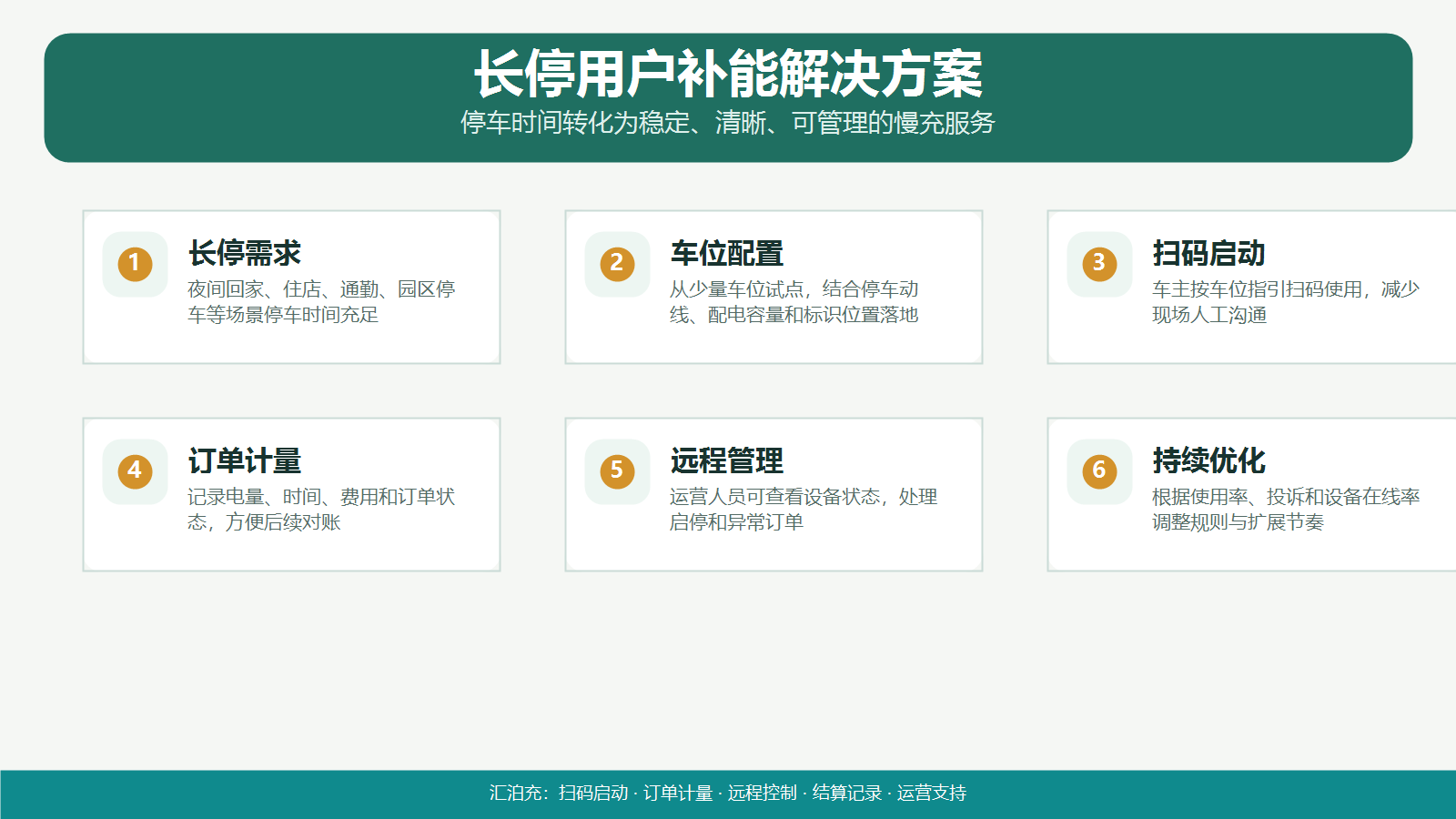Click the 长停需求 card heading
The height and width of the screenshot is (819, 1456).
coord(245,253)
